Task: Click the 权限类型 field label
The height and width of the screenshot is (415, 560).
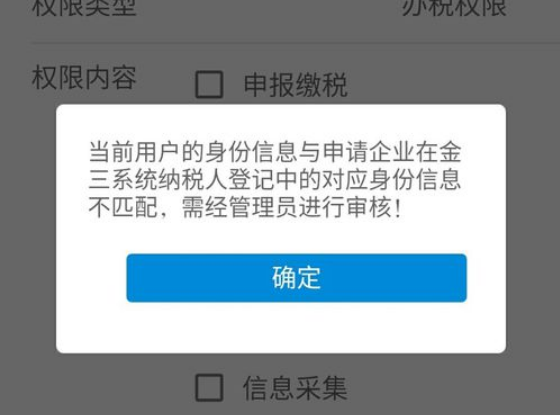Action: coord(84,7)
